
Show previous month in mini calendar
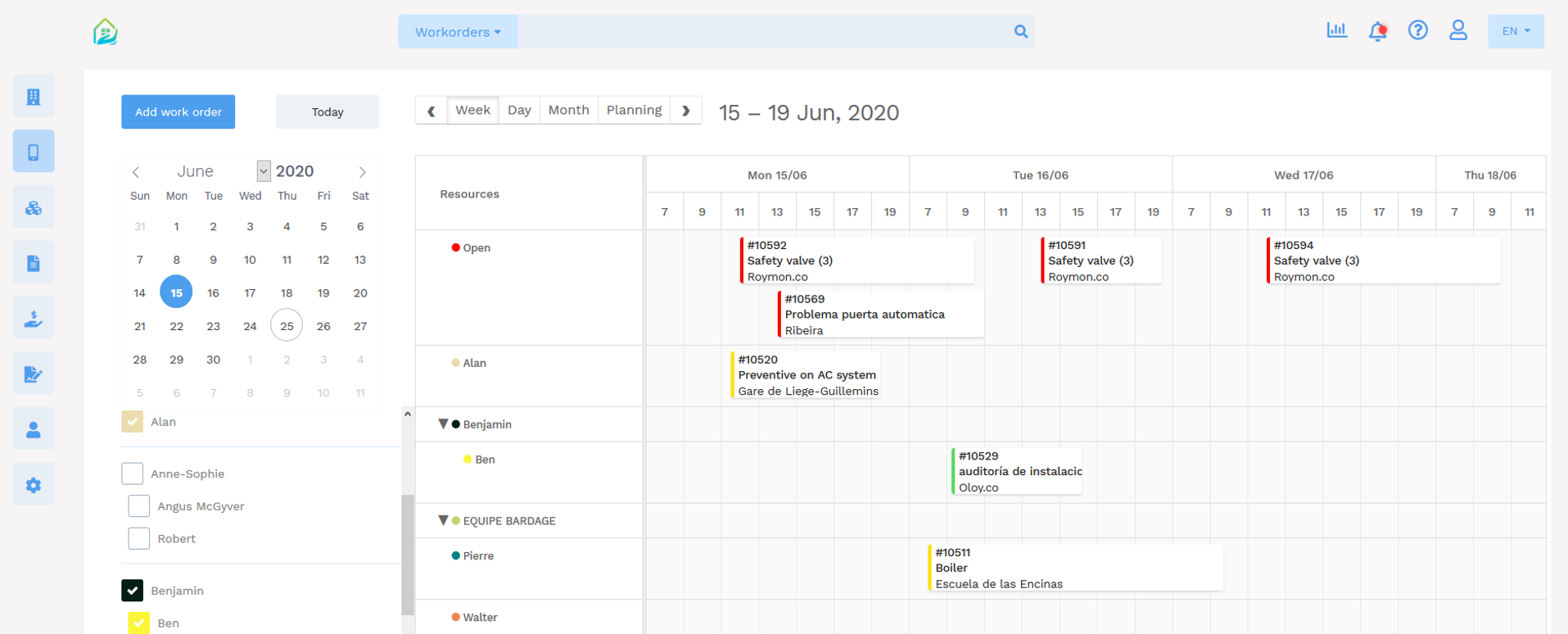136,172
